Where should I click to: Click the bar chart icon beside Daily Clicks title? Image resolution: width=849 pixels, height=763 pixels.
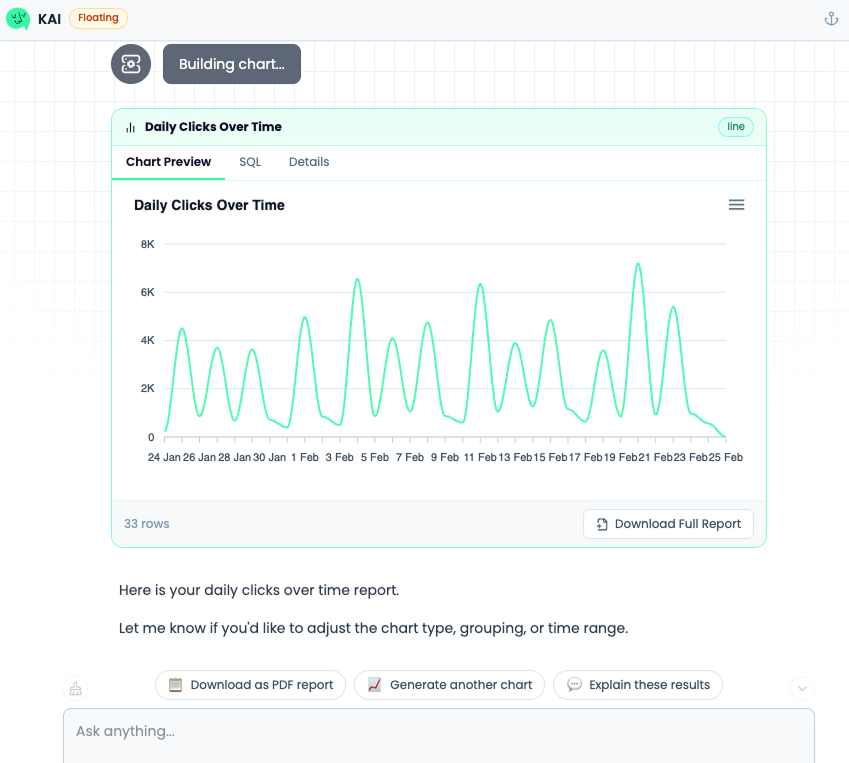click(129, 127)
